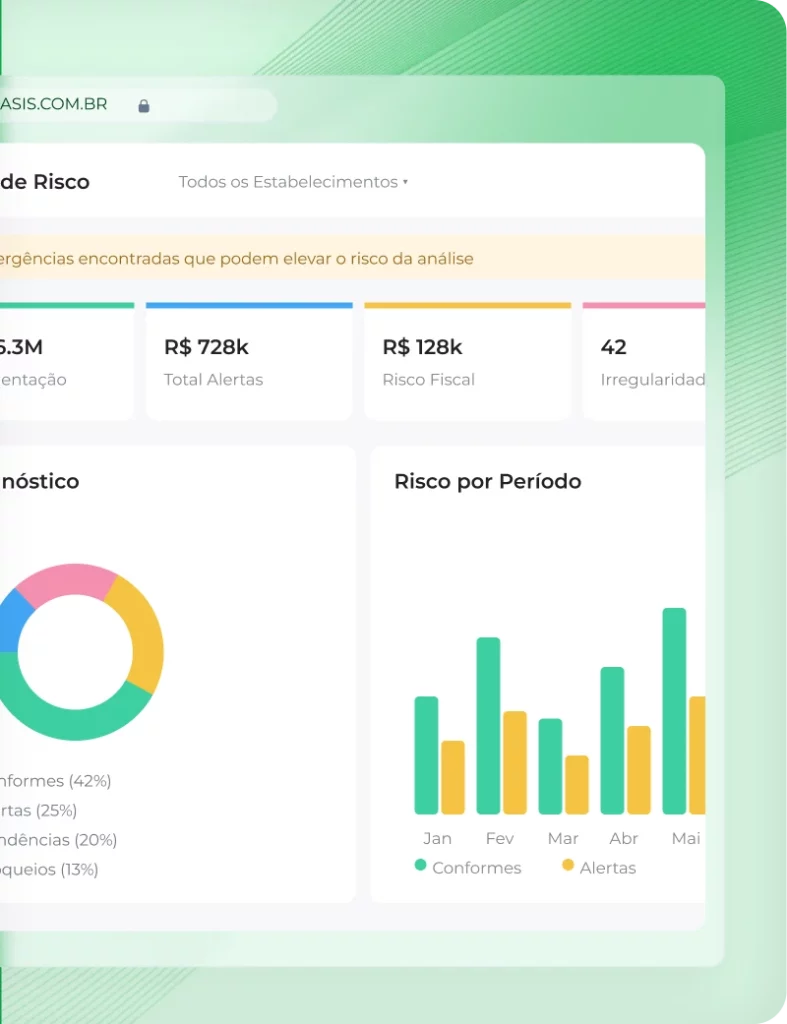Click the Conformes (42%) legend entry

56,781
